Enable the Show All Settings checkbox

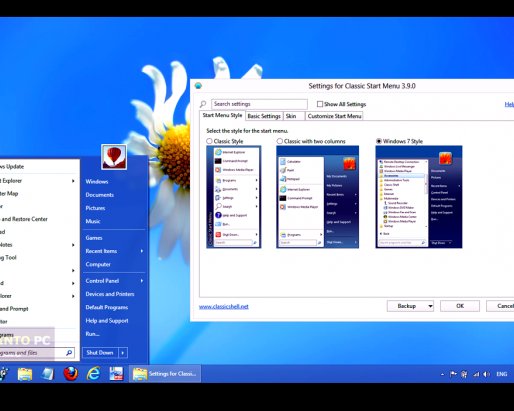point(320,104)
